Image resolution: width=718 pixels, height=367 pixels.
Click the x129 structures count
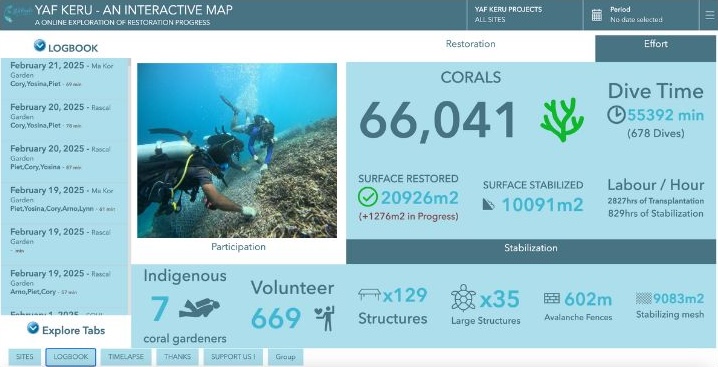(405, 296)
